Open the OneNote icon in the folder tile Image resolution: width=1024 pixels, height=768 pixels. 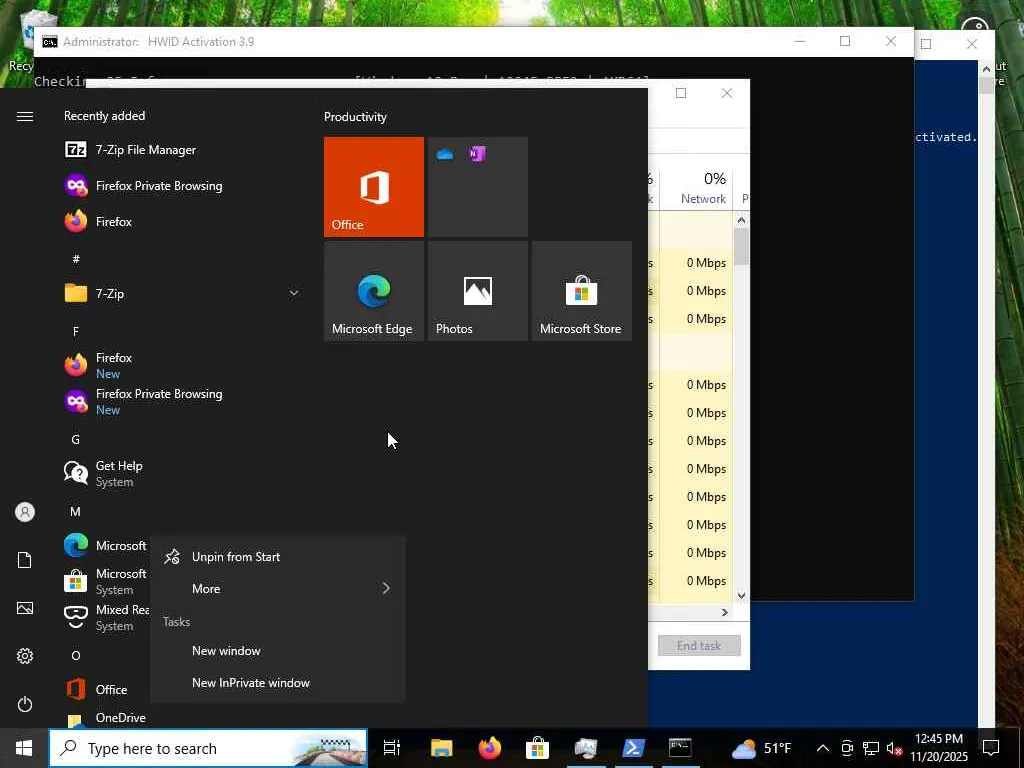(x=476, y=154)
